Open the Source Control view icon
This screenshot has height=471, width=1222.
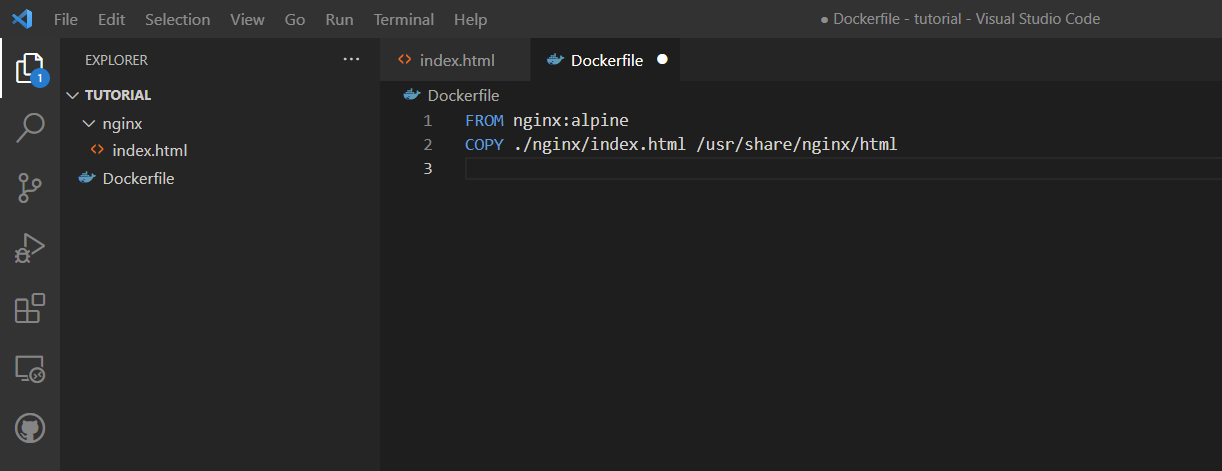[30, 188]
